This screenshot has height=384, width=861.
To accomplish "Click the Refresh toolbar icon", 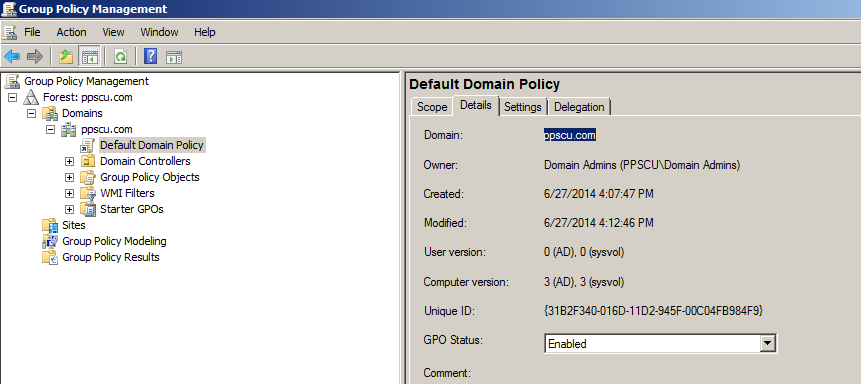I will (x=120, y=56).
